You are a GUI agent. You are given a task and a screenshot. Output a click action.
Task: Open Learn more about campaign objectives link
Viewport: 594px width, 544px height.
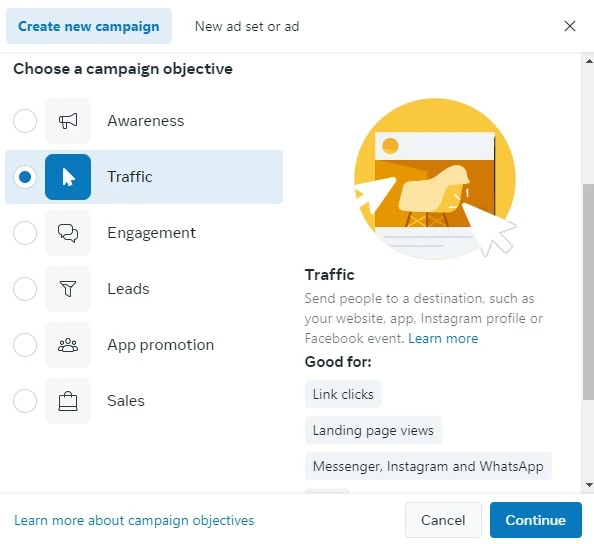pyautogui.click(x=134, y=521)
